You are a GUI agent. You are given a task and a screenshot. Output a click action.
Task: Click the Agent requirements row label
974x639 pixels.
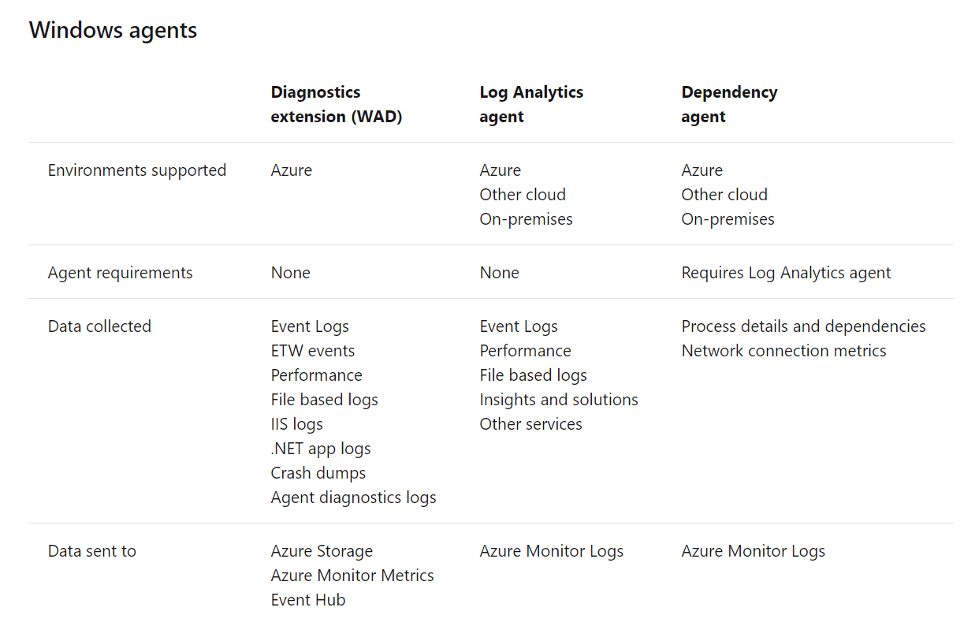coord(120,273)
